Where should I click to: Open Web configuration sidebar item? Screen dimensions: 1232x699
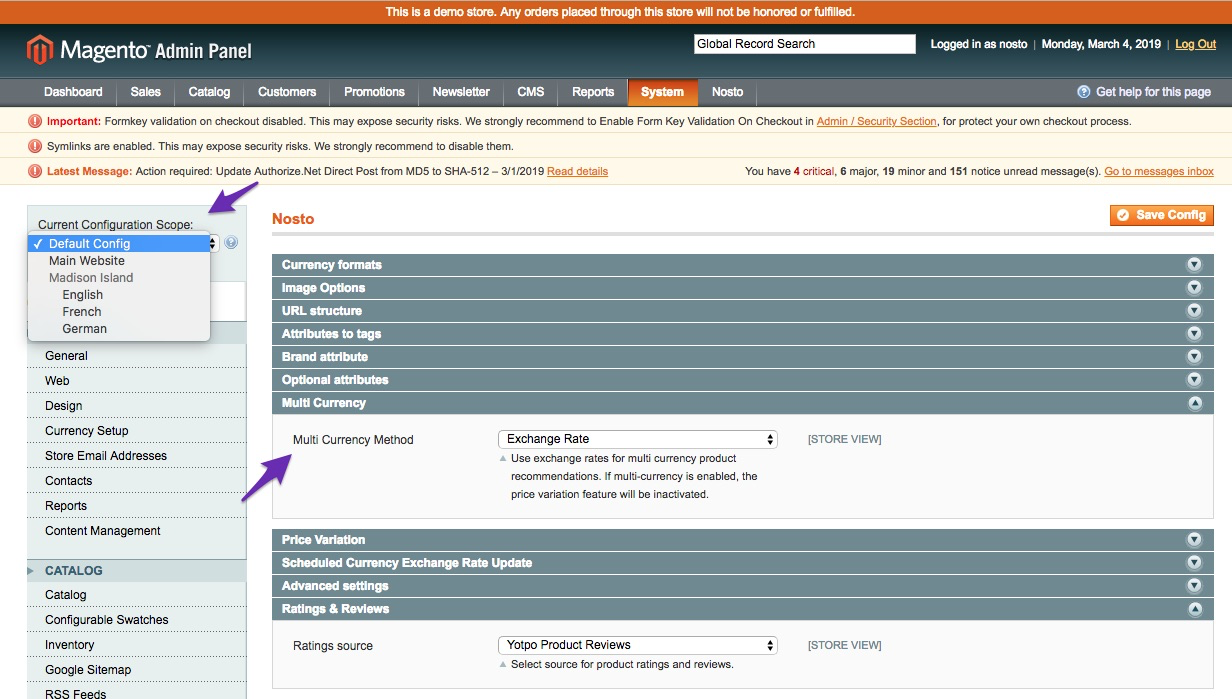[136, 381]
